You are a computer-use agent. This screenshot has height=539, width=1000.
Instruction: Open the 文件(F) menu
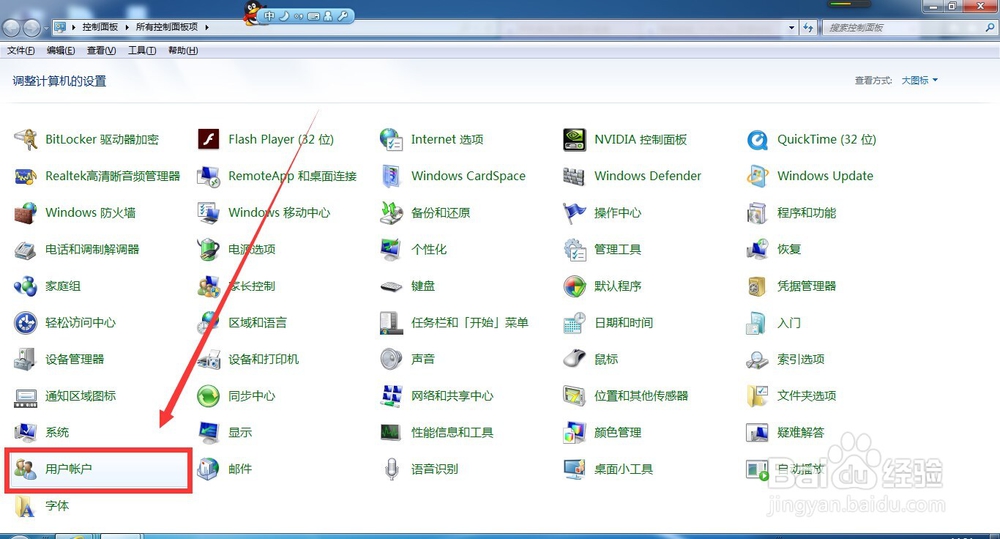pos(20,50)
